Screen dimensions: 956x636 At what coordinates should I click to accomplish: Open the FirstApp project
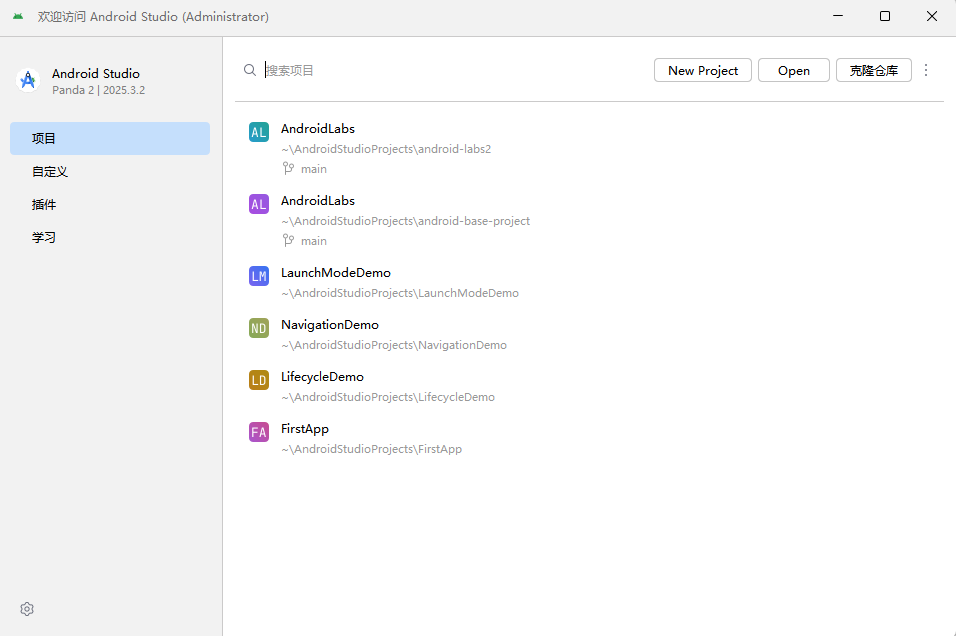point(589,439)
